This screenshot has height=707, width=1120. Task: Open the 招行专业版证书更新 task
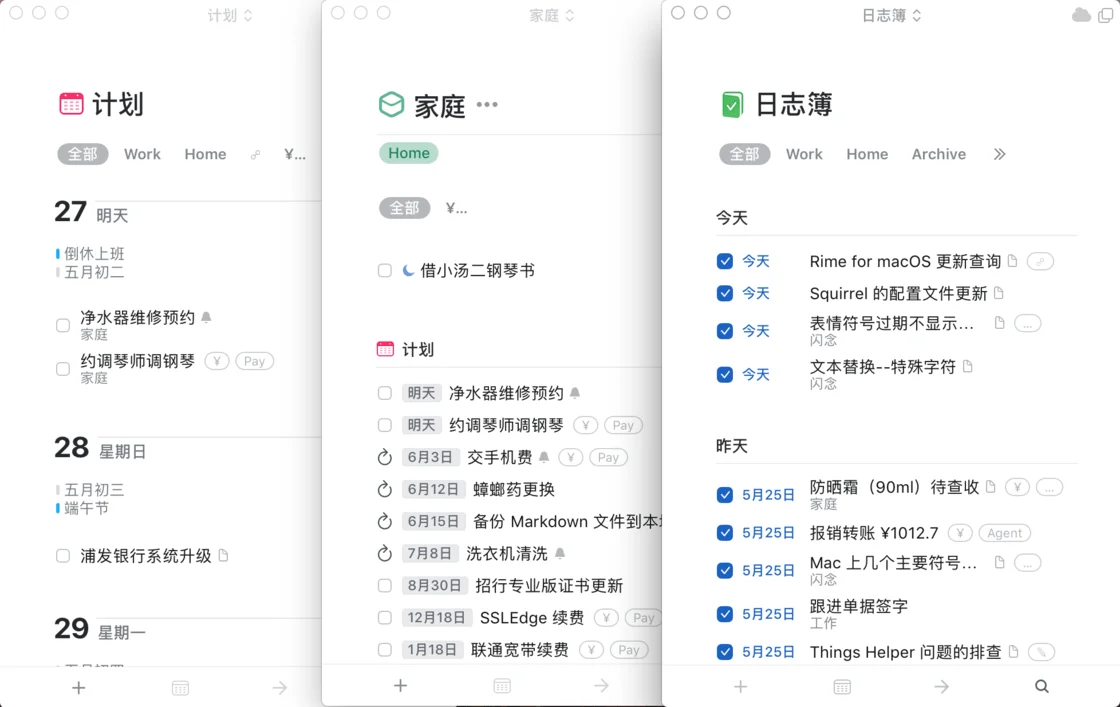tap(549, 586)
